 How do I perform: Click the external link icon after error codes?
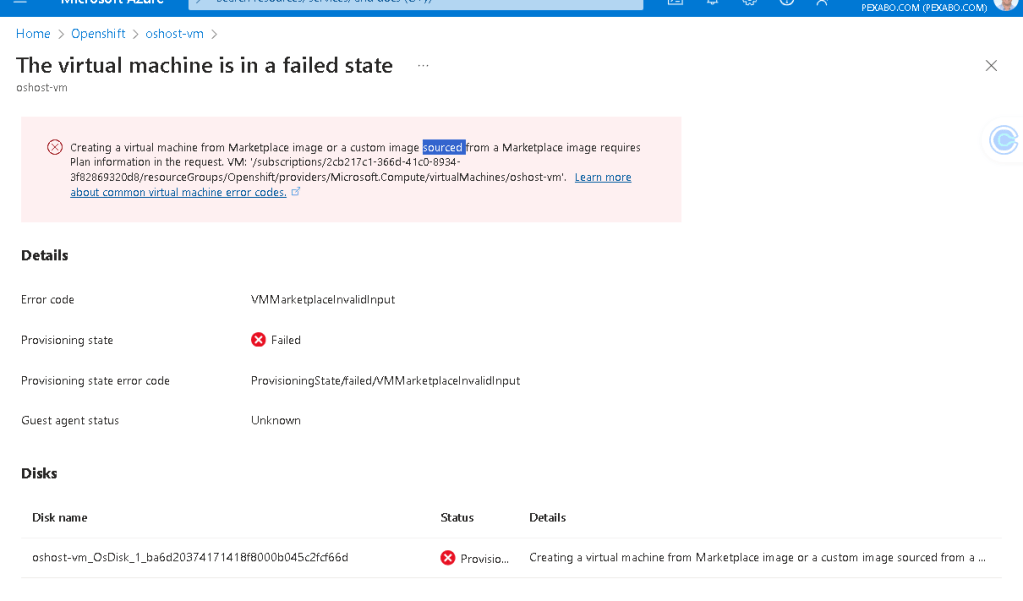click(x=296, y=192)
